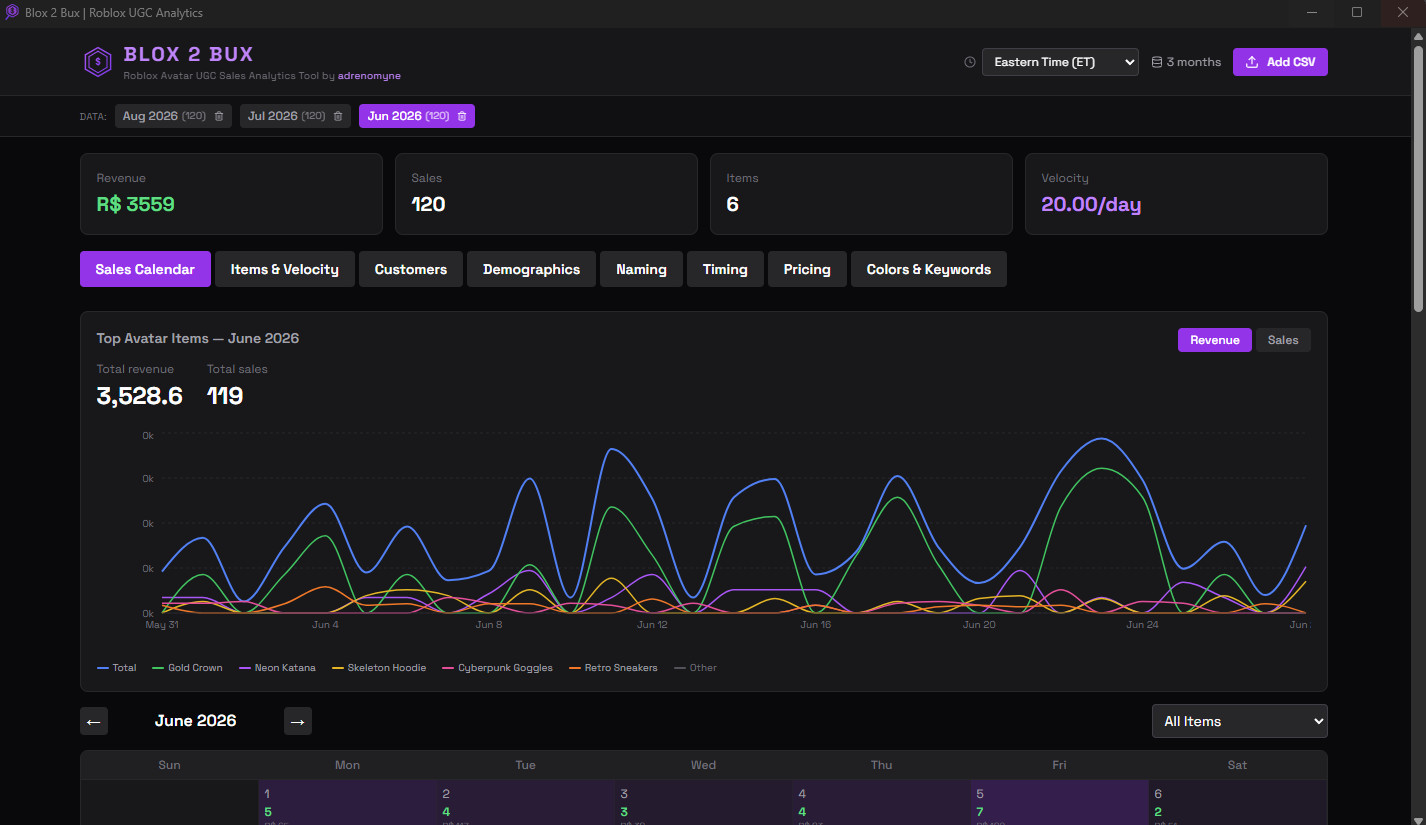This screenshot has height=825, width=1426.
Task: Go to next month with right arrow
Action: point(298,721)
